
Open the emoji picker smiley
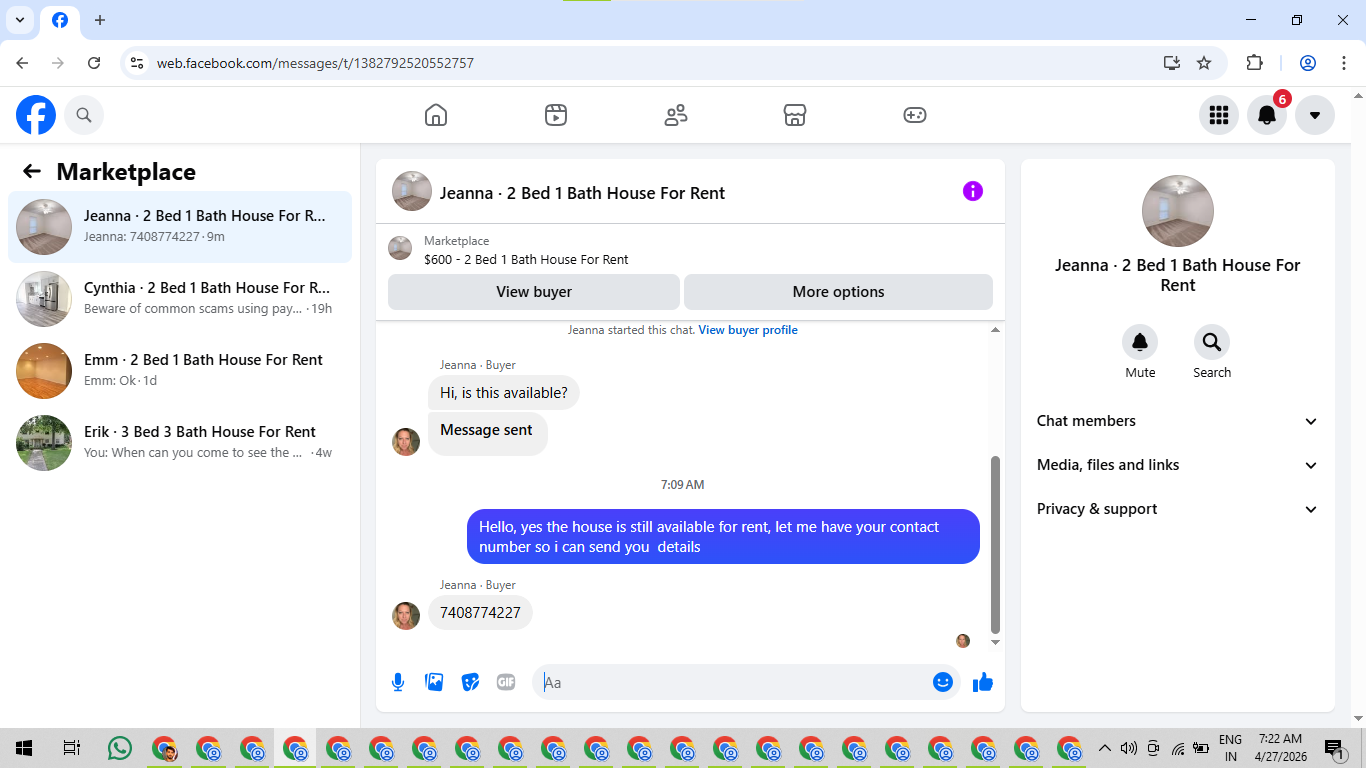point(942,682)
